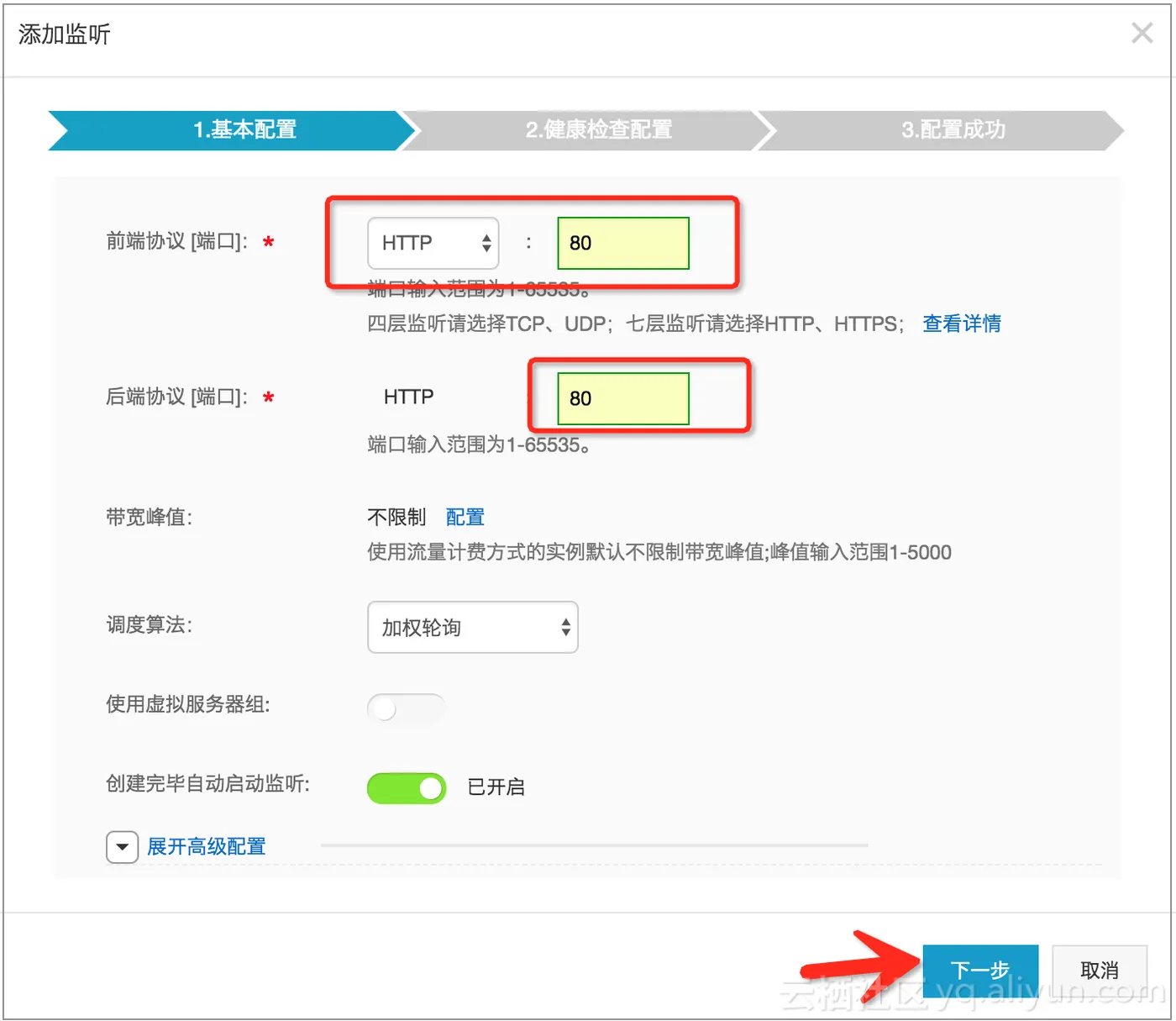Switch to the 2.健康检查配置 step
Screen dimensions: 1176x1021
pyautogui.click(x=596, y=130)
